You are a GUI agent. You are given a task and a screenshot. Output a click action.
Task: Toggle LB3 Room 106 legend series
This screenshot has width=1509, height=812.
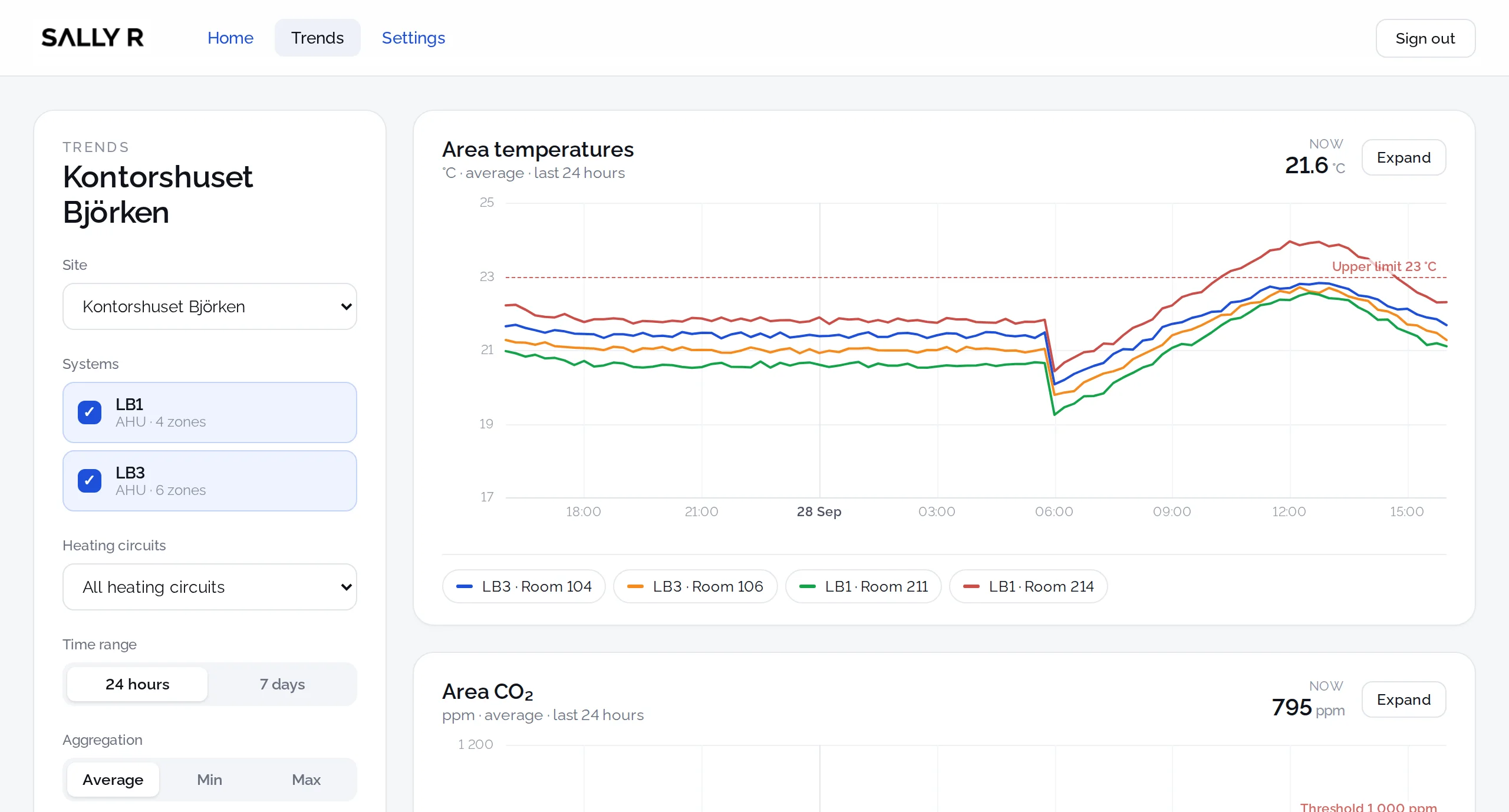click(696, 586)
